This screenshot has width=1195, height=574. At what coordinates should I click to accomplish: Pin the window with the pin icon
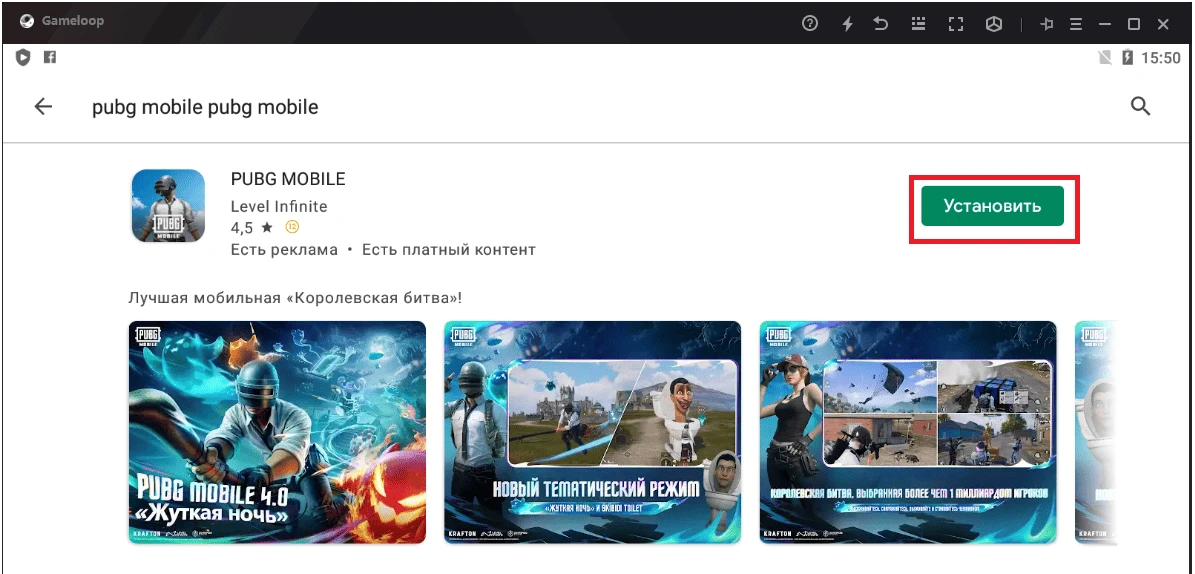[1047, 23]
